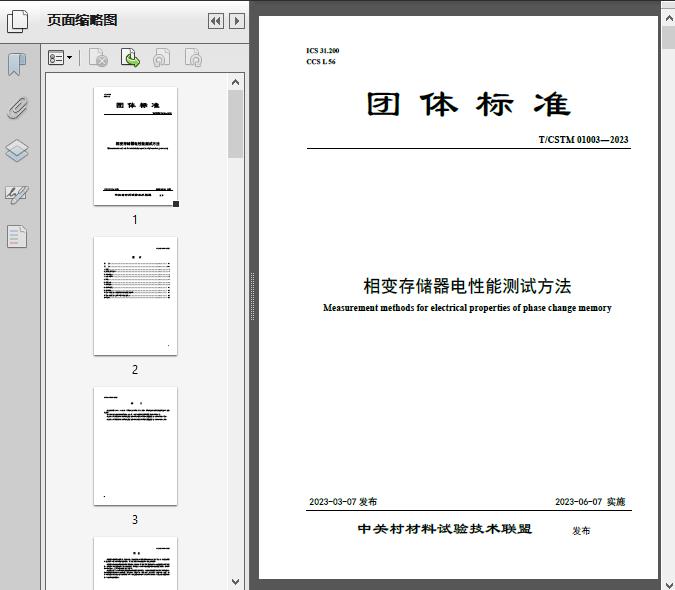
Task: Click the '页面缩略图' panel title
Action: (x=82, y=20)
